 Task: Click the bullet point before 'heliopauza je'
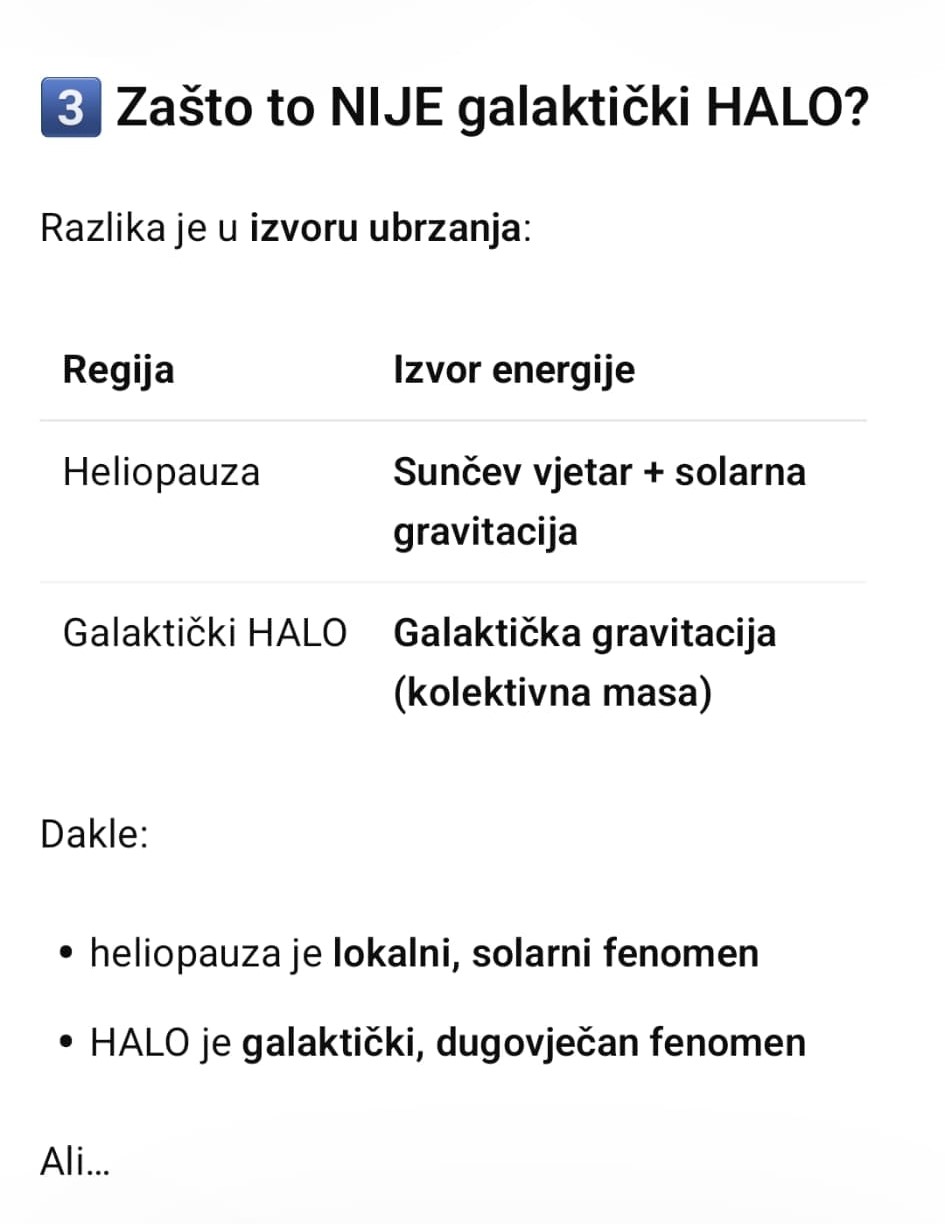click(x=67, y=953)
